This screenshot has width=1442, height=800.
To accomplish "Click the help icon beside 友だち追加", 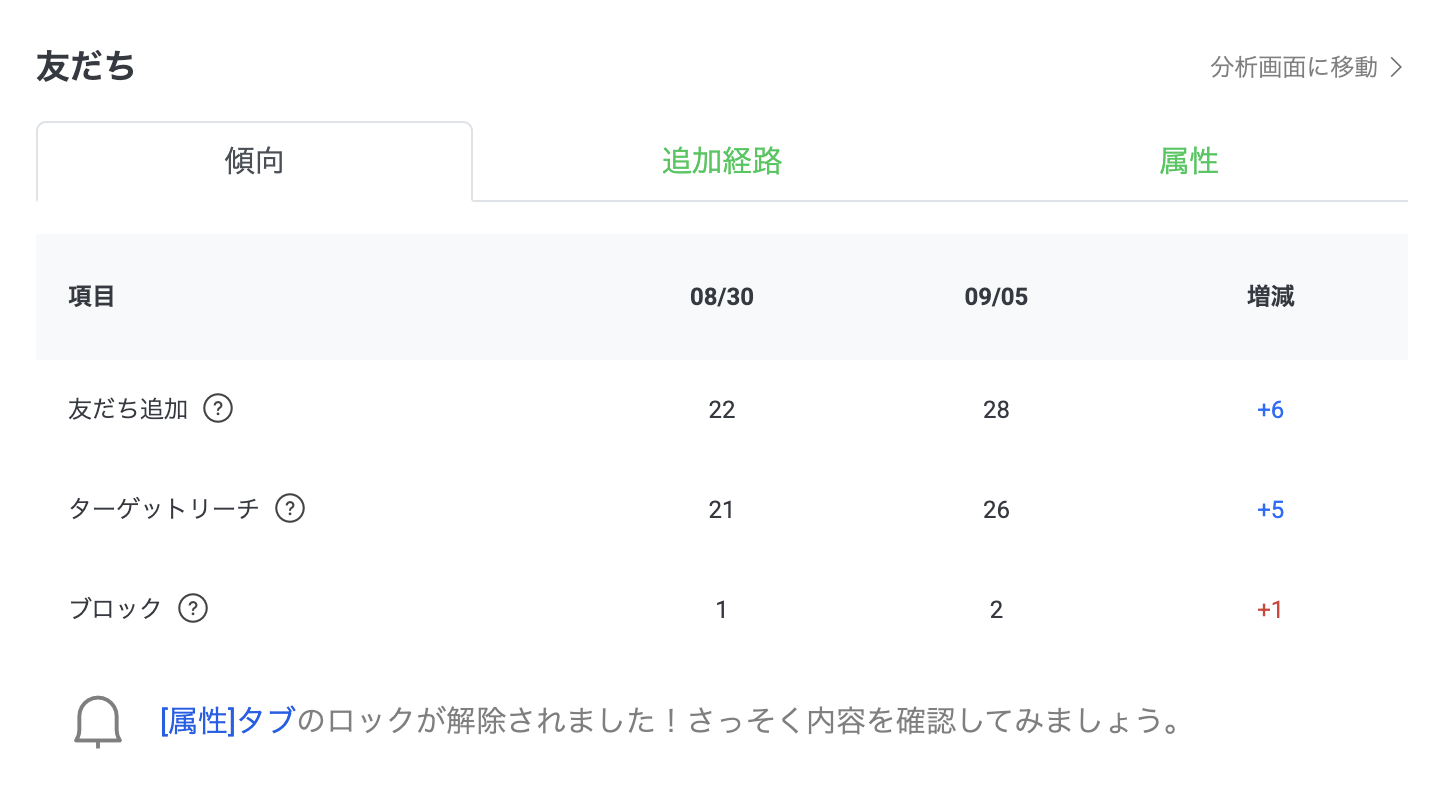I will (x=218, y=409).
